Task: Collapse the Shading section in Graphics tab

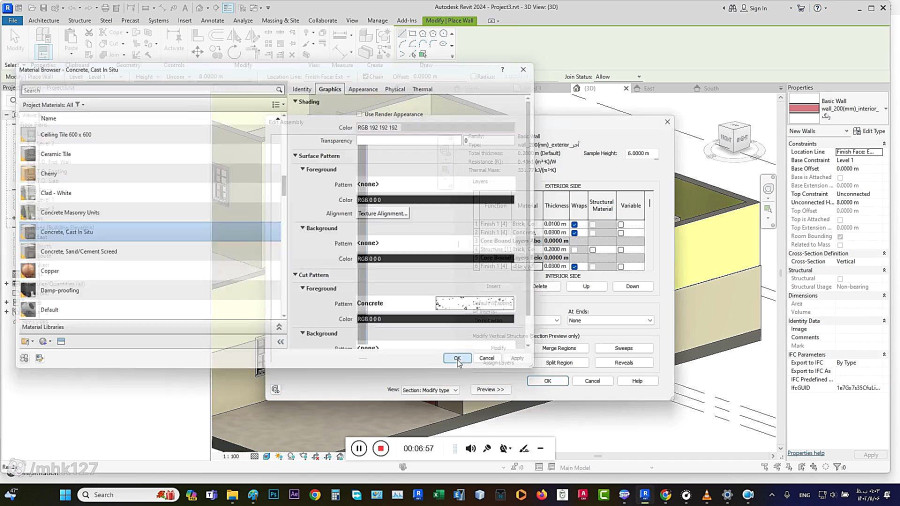Action: 296,102
